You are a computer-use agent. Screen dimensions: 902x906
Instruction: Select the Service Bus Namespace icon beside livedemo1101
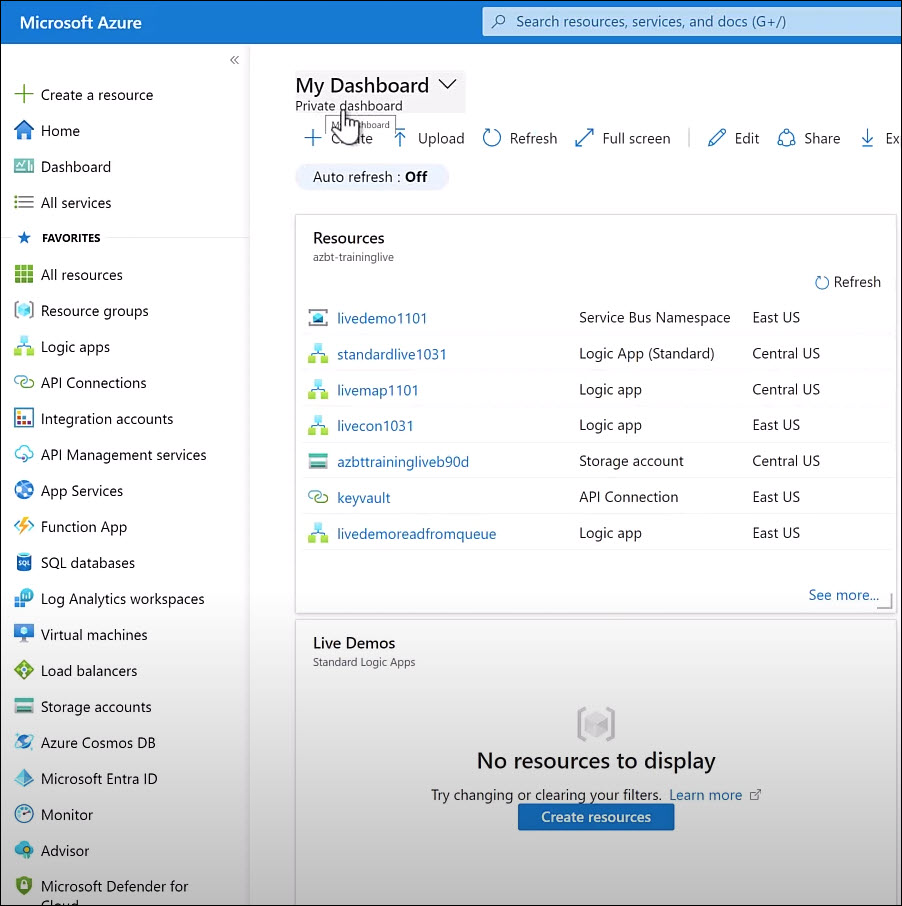[x=318, y=317]
